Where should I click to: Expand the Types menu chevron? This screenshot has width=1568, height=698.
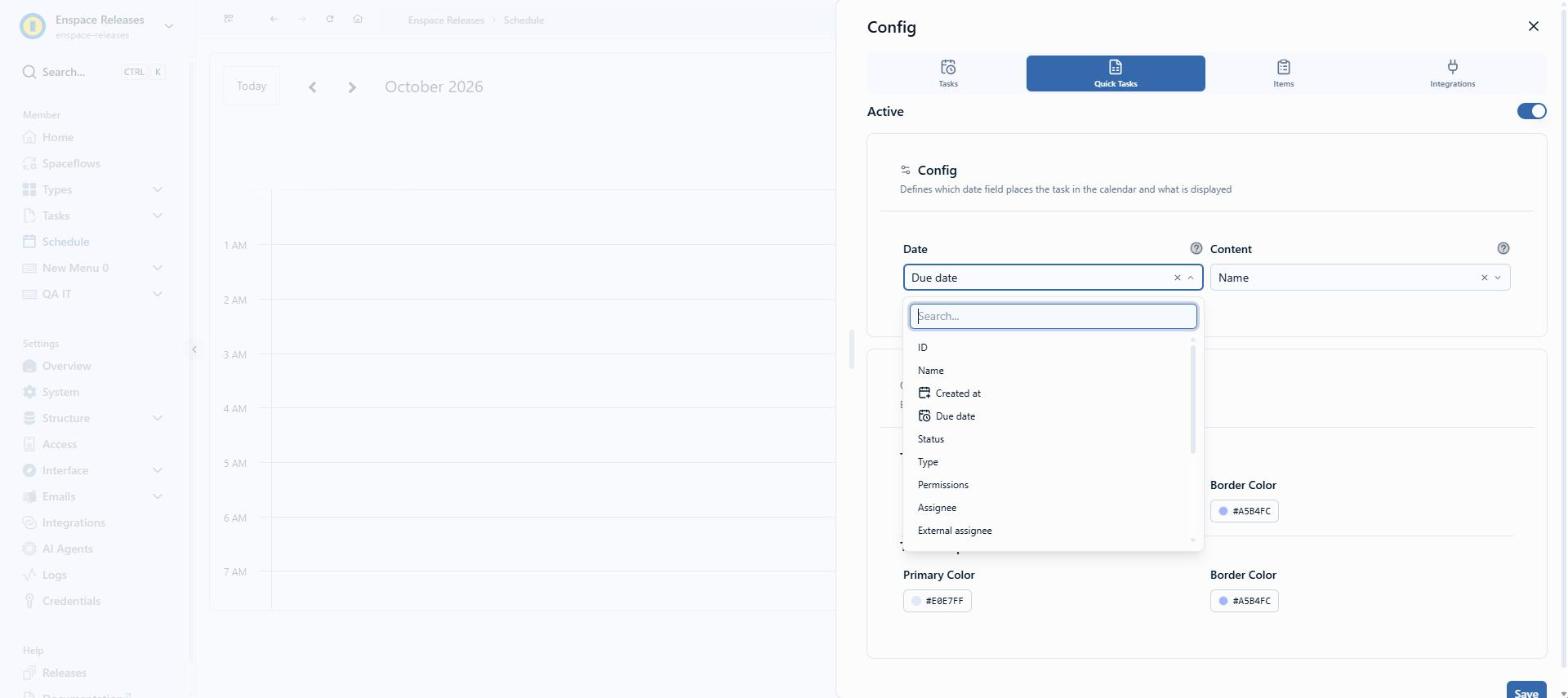click(x=157, y=190)
